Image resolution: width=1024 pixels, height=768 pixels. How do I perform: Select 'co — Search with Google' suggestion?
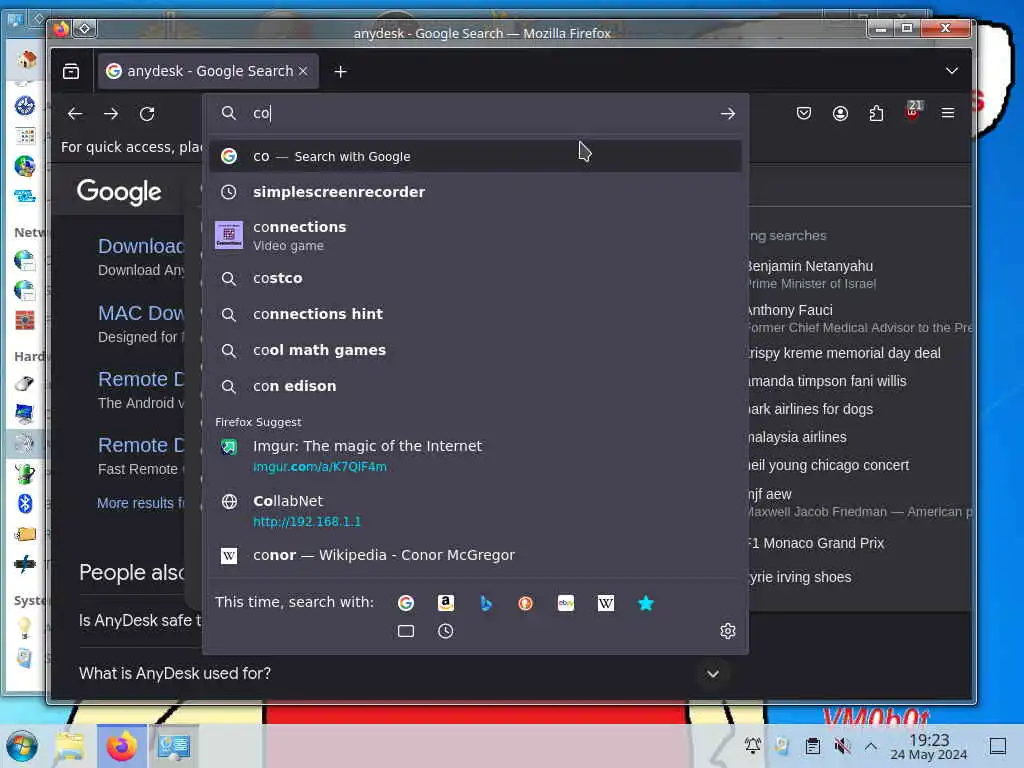click(x=475, y=157)
